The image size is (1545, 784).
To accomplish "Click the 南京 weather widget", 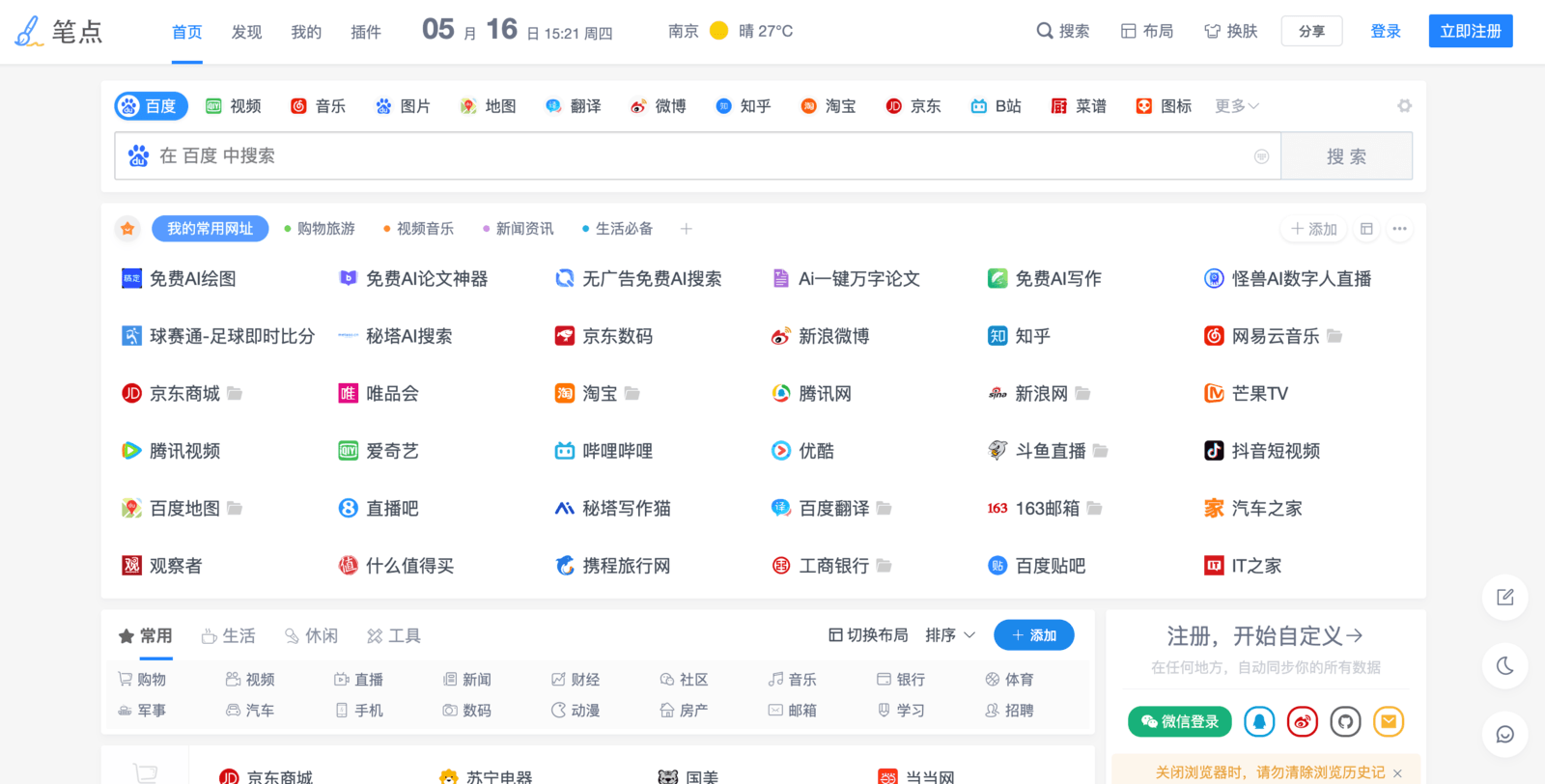I will (x=730, y=31).
